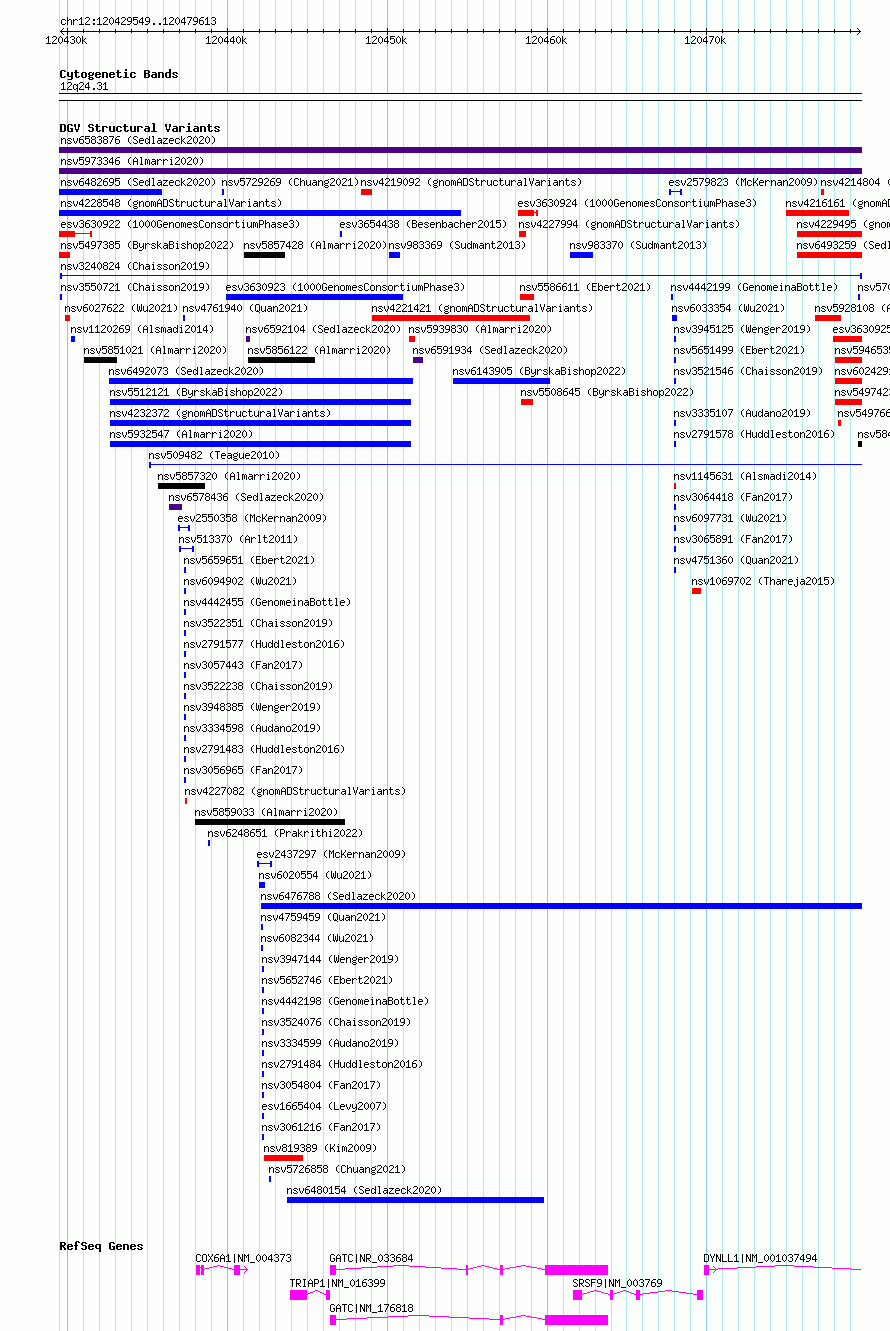Click the black bar of nsv5856122 (Almarri2020)
The height and width of the screenshot is (1331, 890).
click(281, 360)
